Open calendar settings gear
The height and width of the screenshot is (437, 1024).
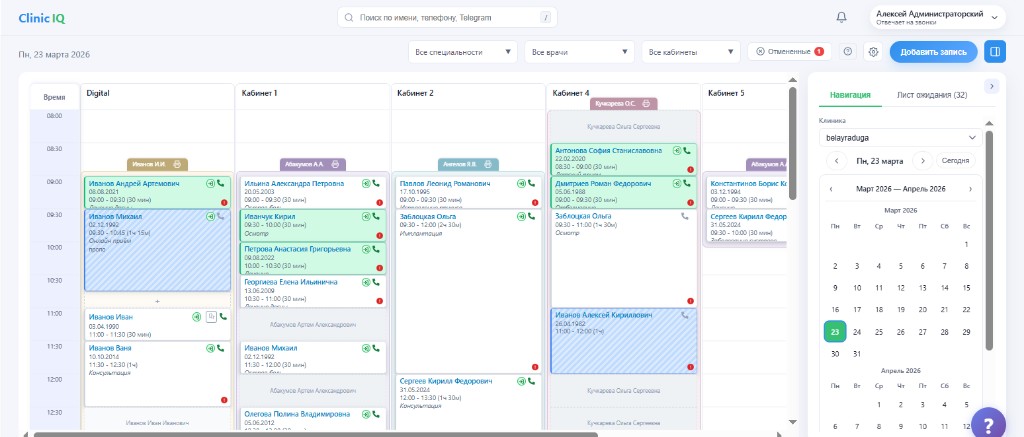pos(872,52)
